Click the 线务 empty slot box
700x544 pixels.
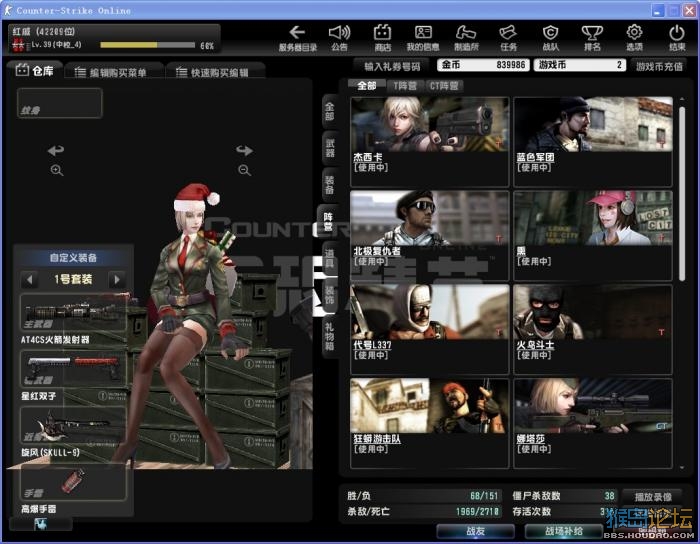tap(60, 103)
